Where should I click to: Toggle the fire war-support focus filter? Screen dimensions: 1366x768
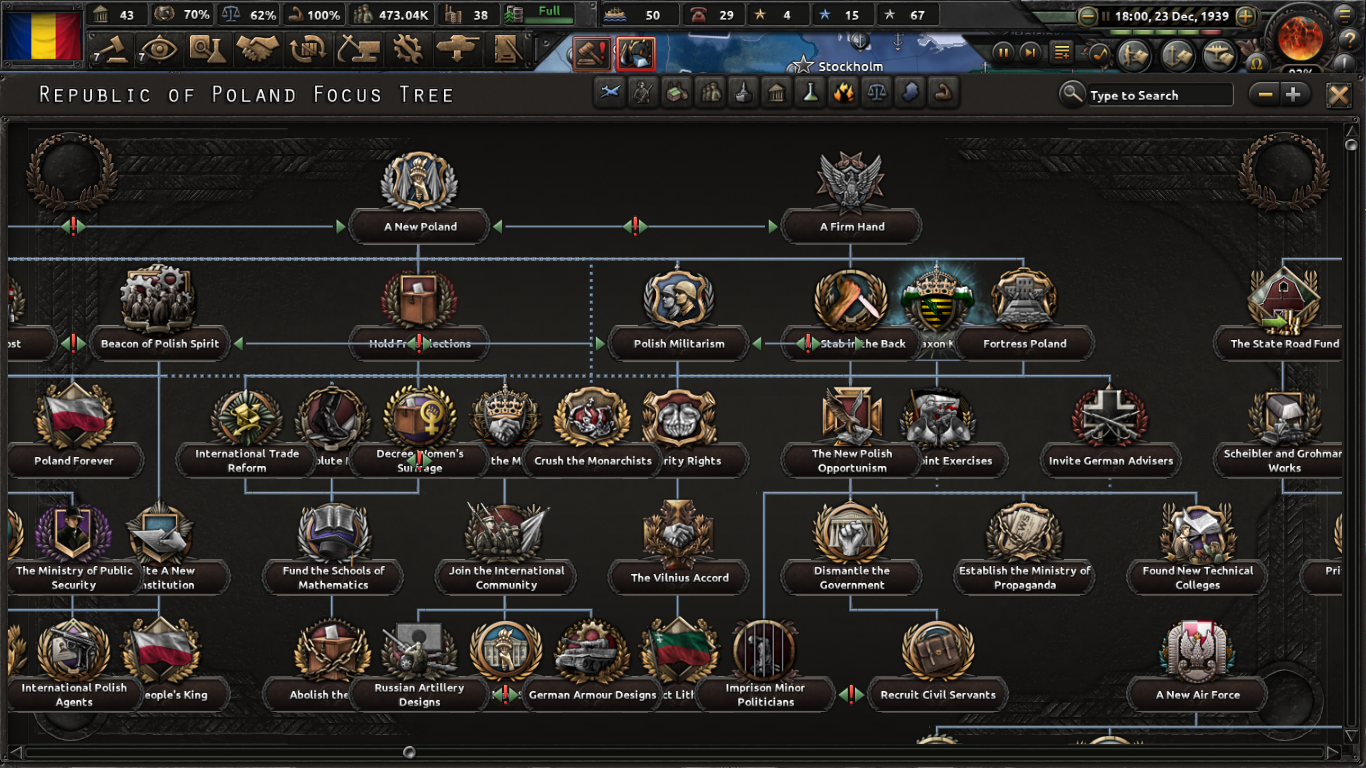pos(844,93)
